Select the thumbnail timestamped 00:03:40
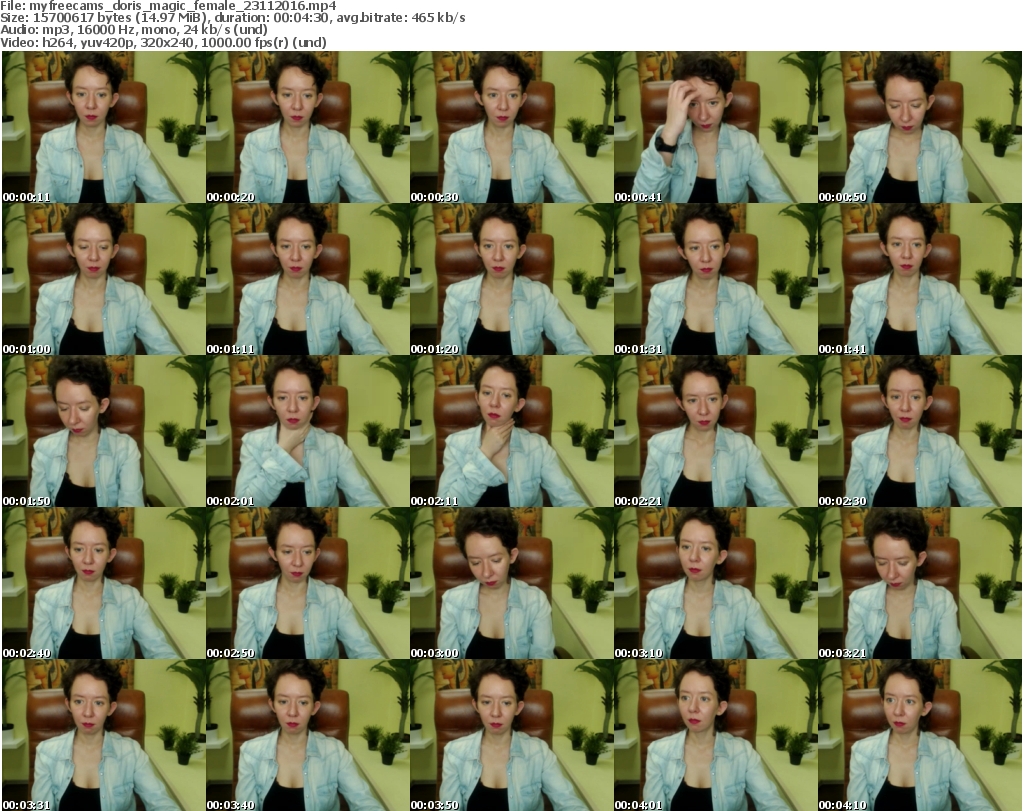 (x=308, y=735)
